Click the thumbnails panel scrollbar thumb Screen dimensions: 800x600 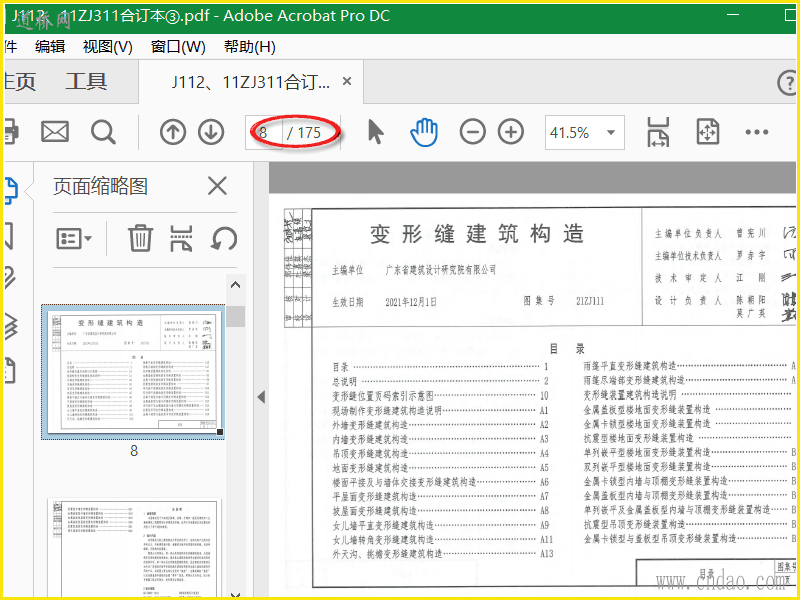(236, 316)
